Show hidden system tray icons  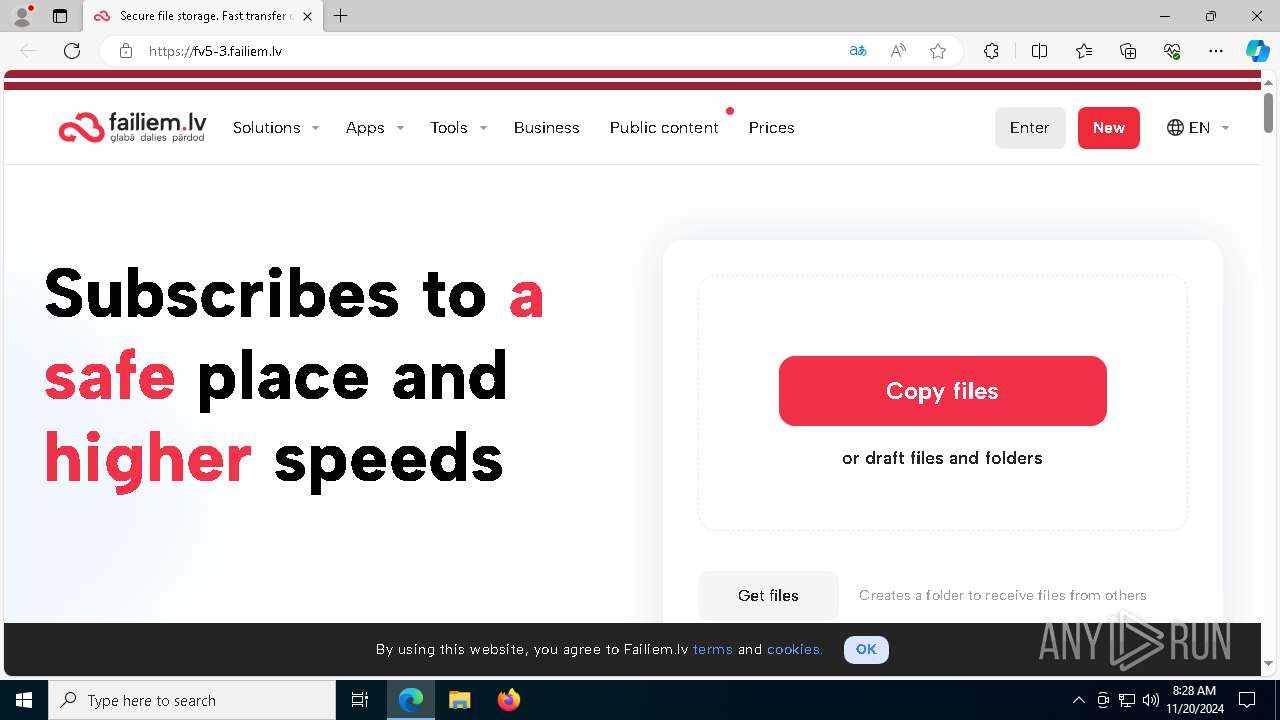point(1078,700)
